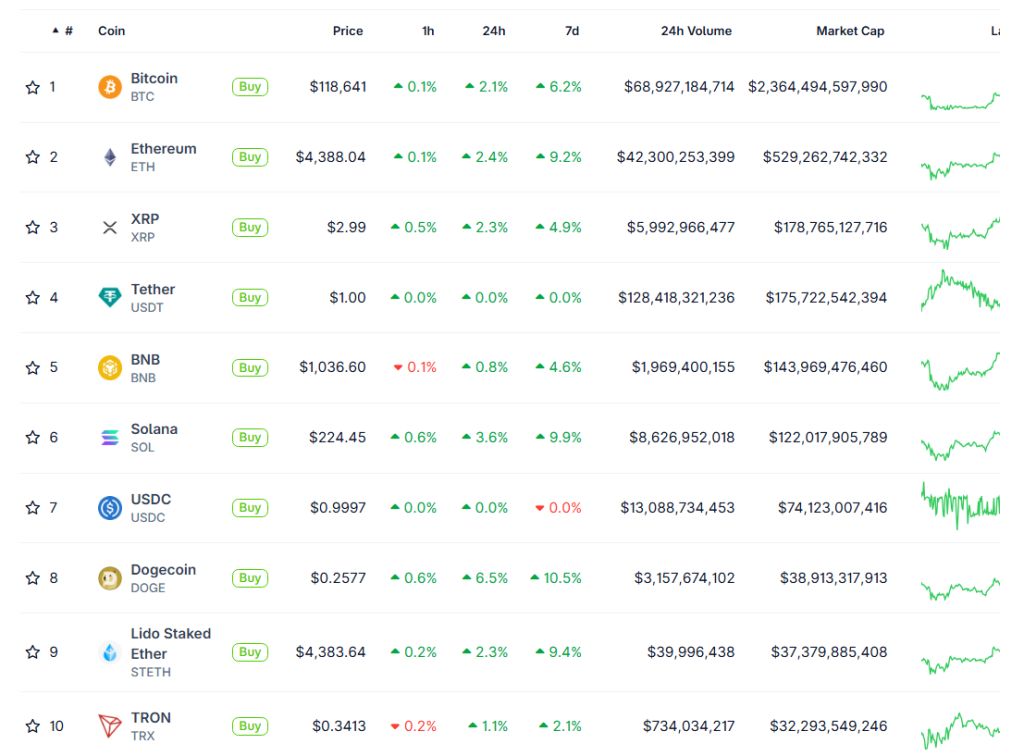
Task: Select the Solana logo icon
Action: click(x=110, y=436)
